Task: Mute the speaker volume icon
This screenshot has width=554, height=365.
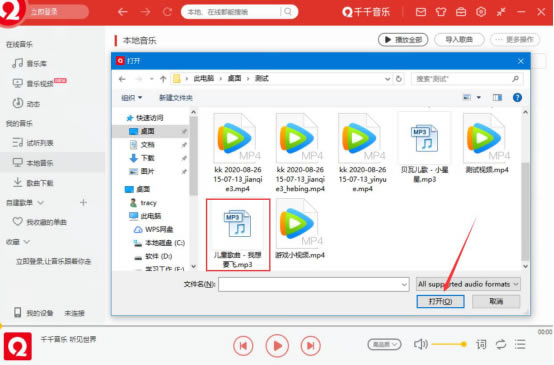Action: (420, 344)
